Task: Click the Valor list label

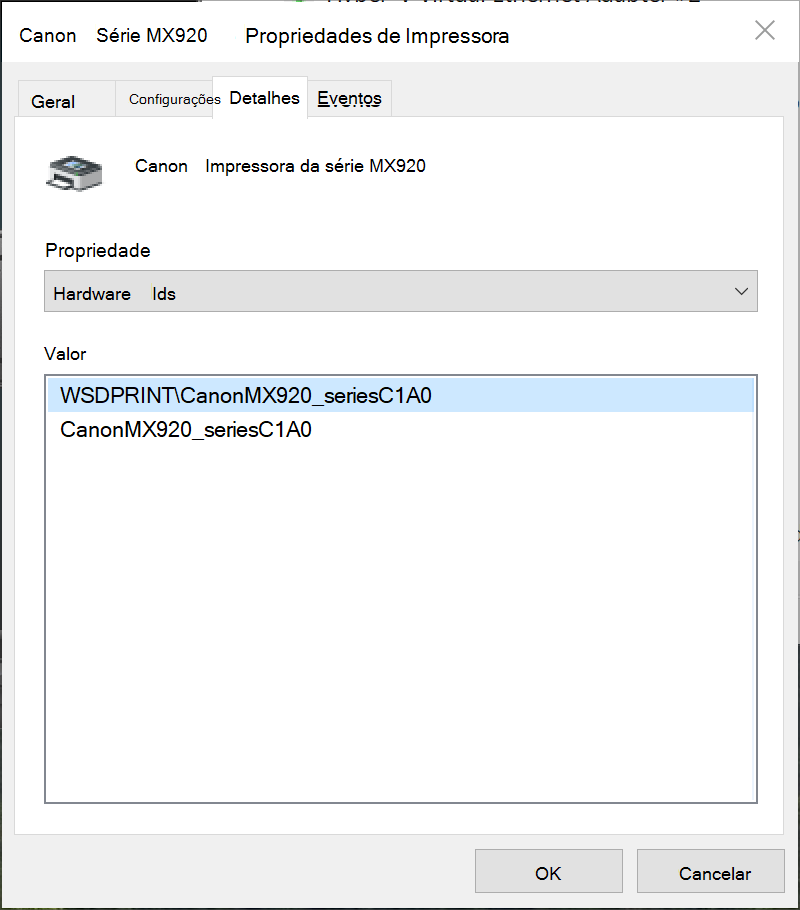Action: click(x=66, y=353)
